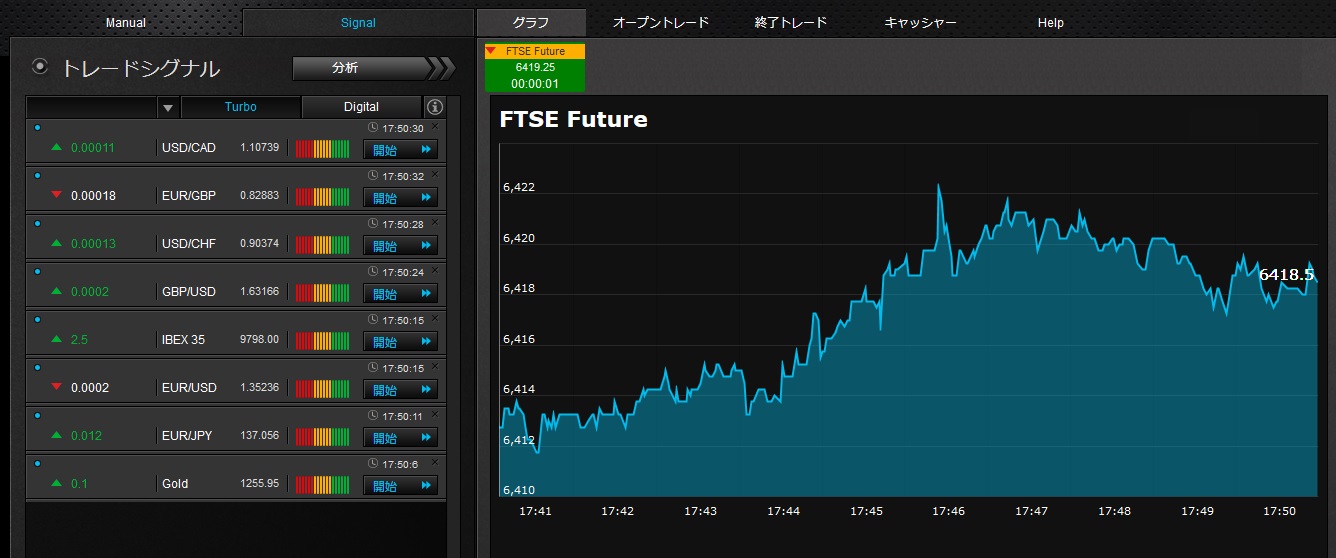This screenshot has height=558, width=1336.
Task: Switch to the Signal tab
Action: (358, 22)
